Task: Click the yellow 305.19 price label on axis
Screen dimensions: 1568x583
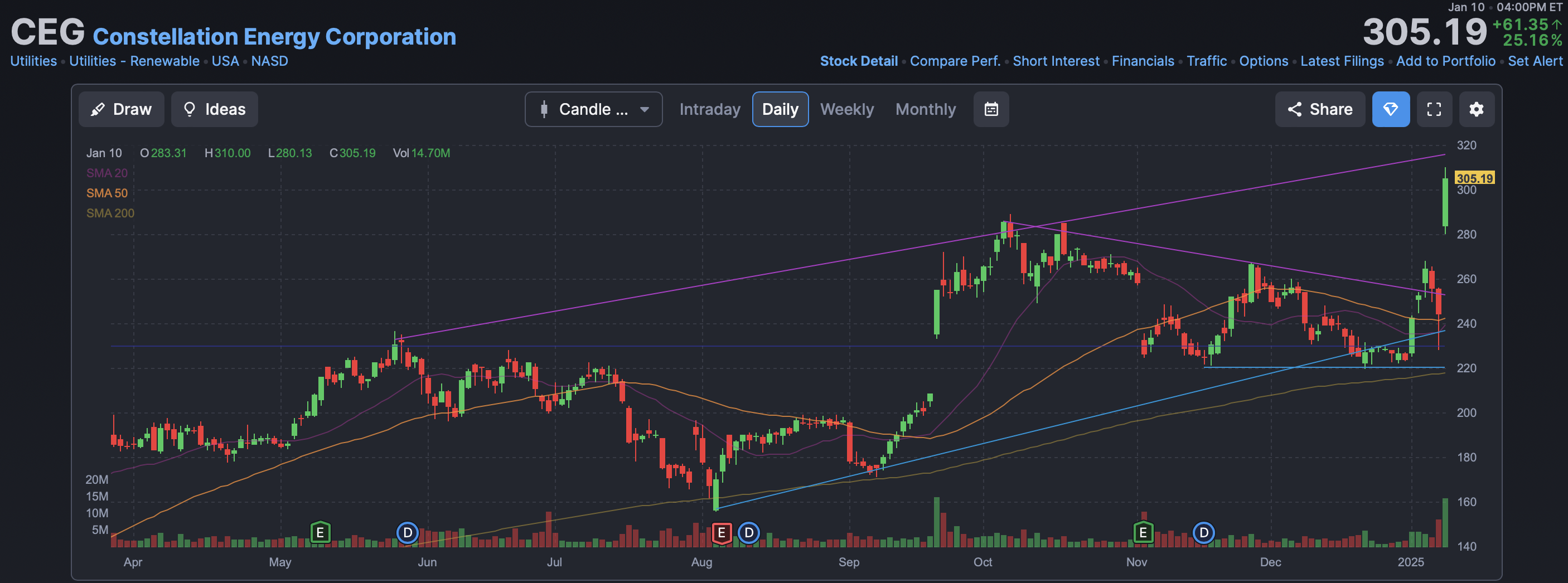Action: coord(1474,178)
